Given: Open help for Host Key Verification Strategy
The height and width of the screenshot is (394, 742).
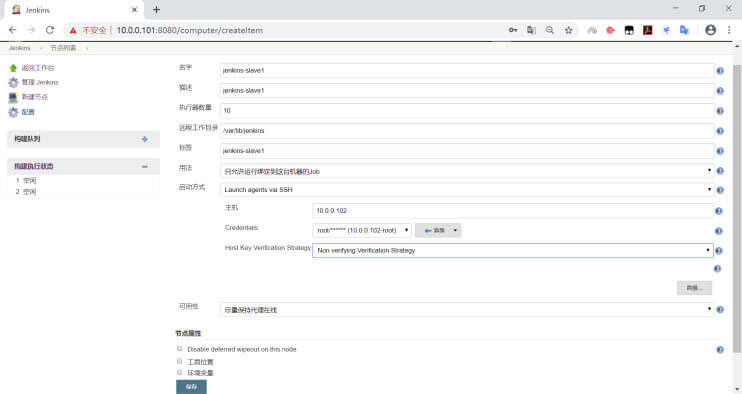Looking at the screenshot, I should pyautogui.click(x=718, y=251).
